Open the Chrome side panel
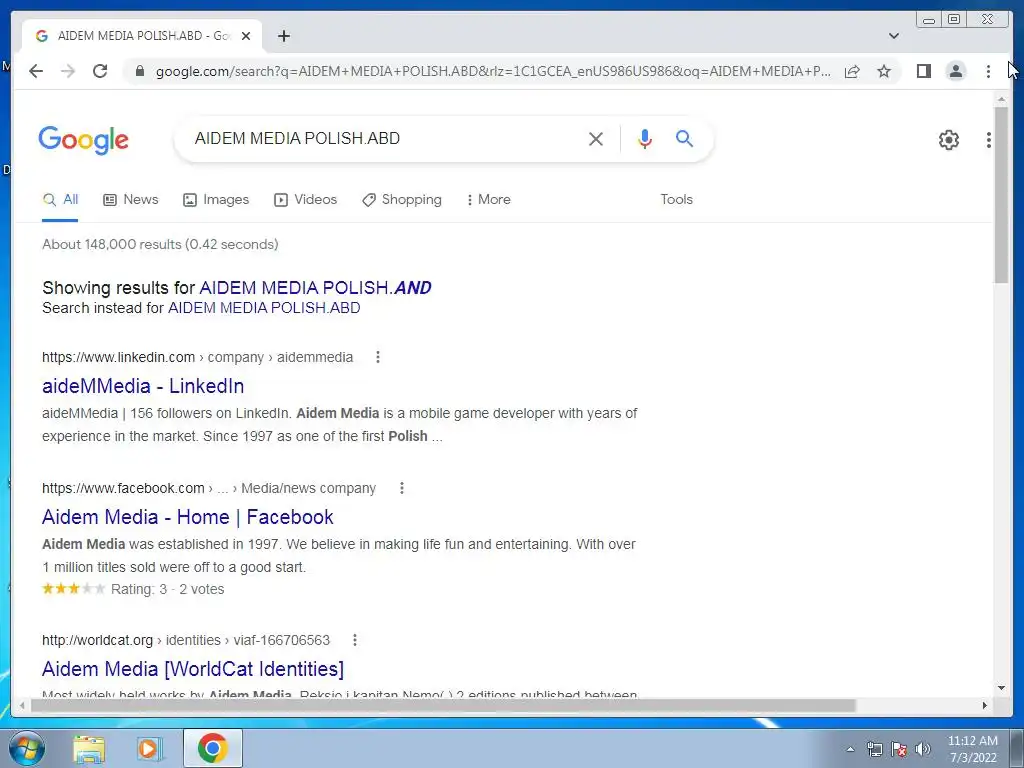The width and height of the screenshot is (1024, 768). 923,71
